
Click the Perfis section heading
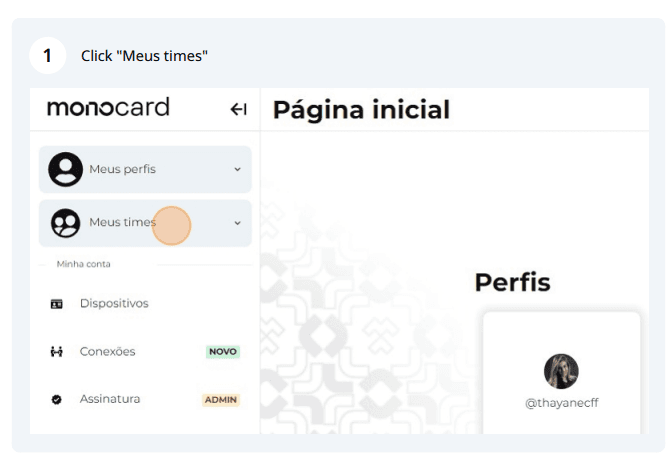point(513,282)
